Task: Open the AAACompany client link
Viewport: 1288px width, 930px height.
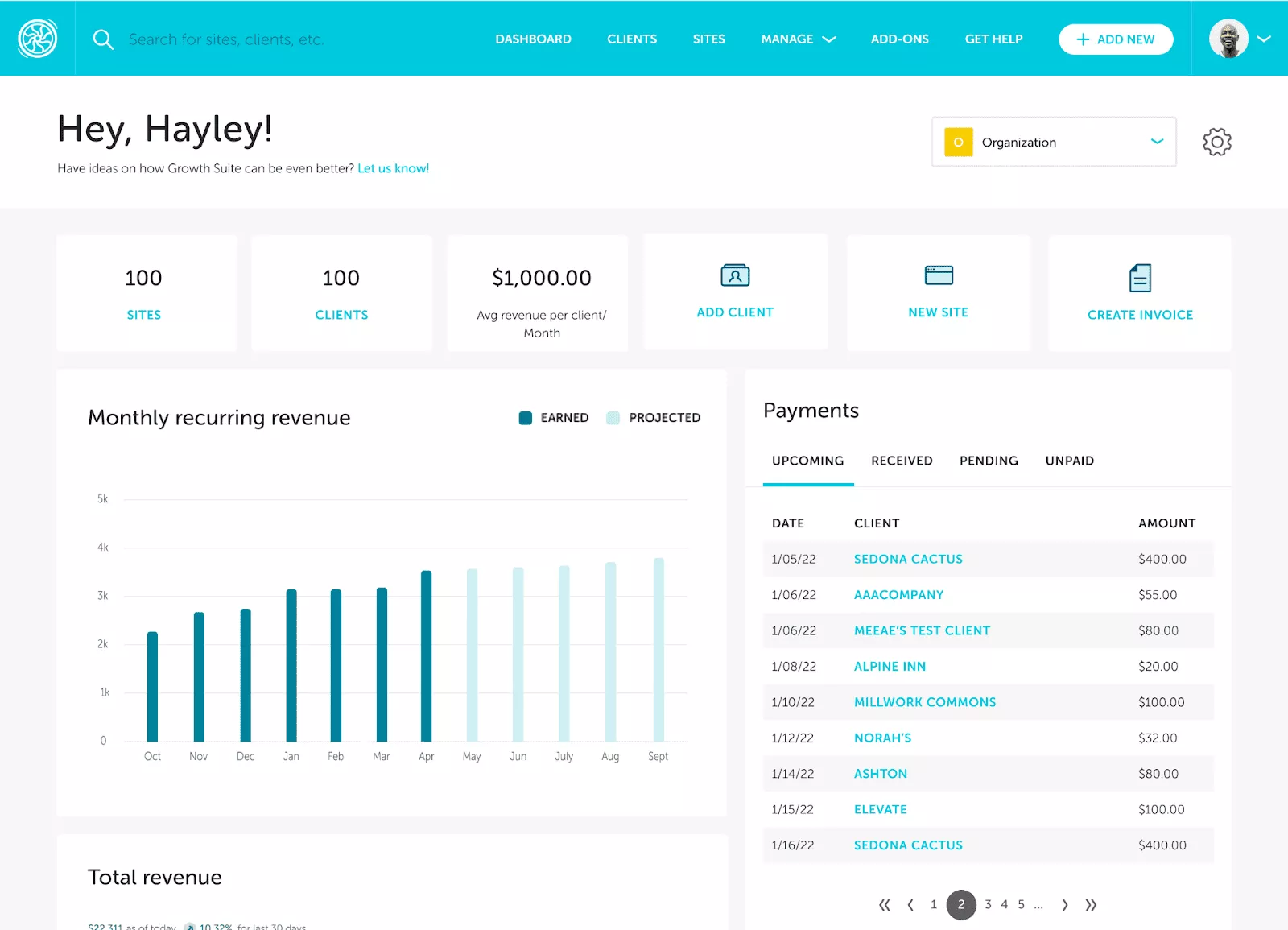Action: (898, 595)
